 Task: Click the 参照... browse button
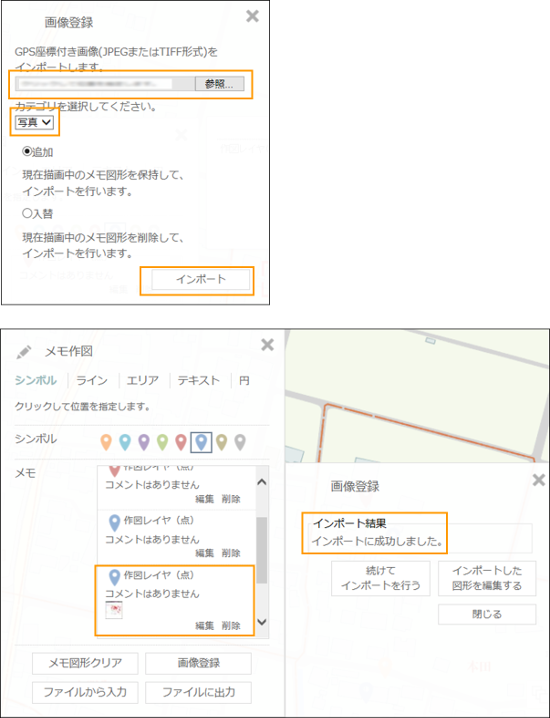(219, 84)
